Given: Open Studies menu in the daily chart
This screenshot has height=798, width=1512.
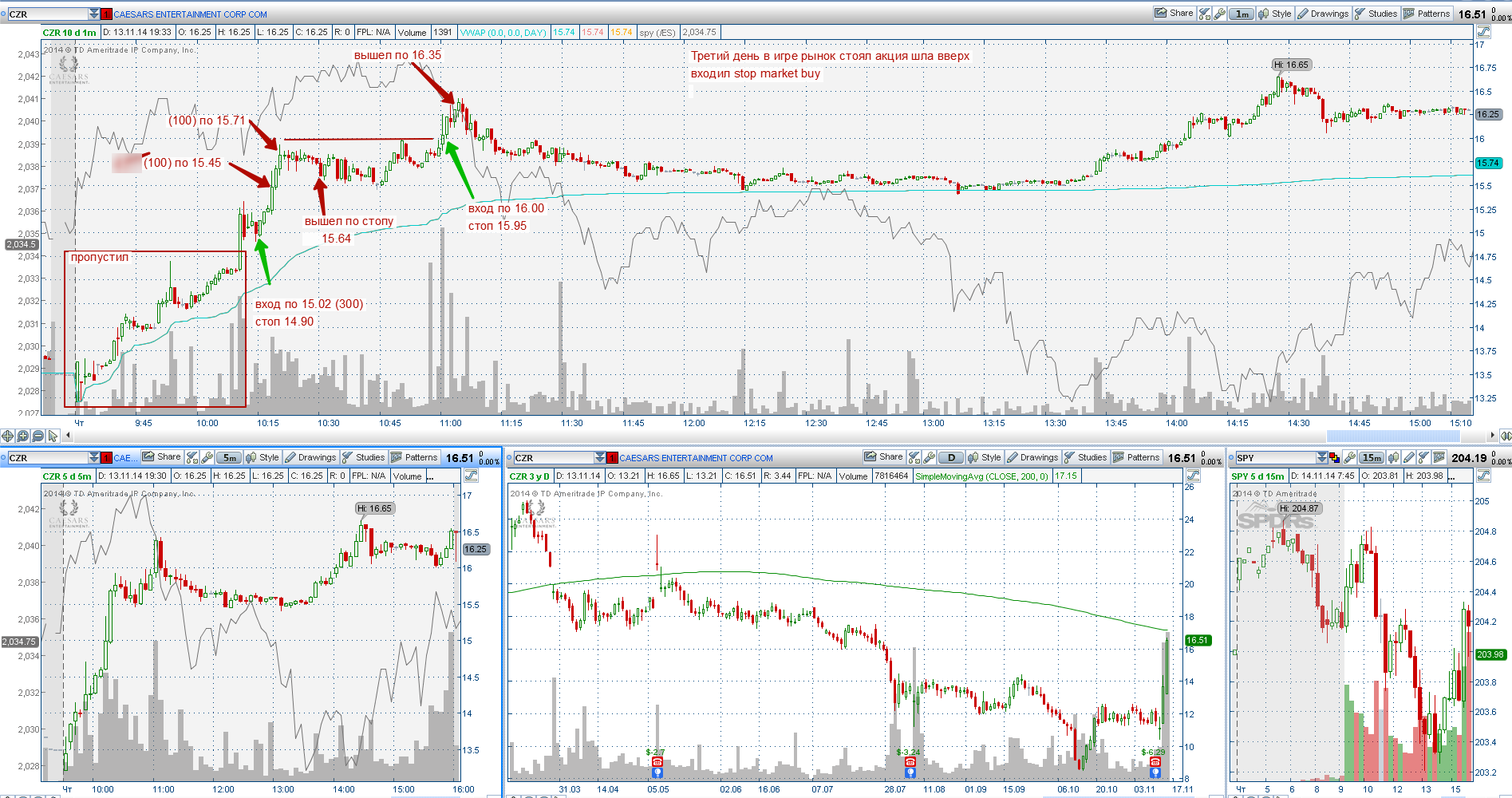Looking at the screenshot, I should point(1086,457).
